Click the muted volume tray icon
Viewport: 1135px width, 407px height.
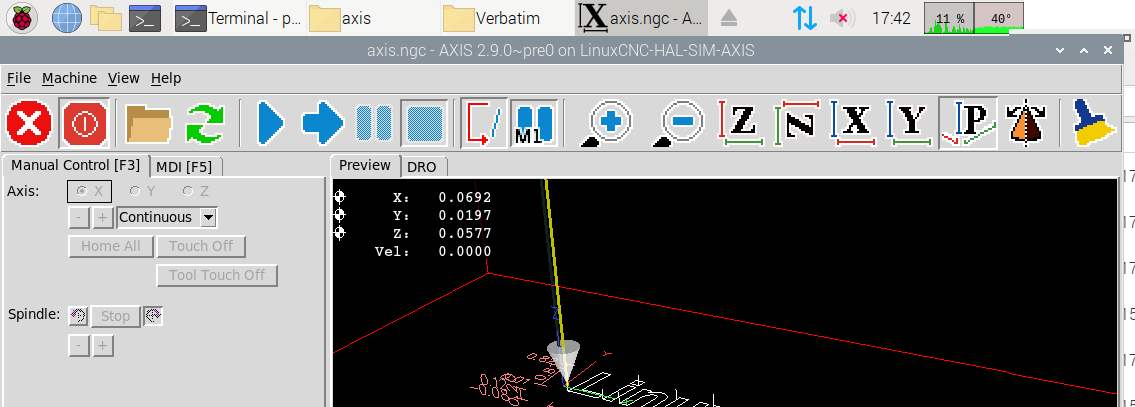pos(841,18)
